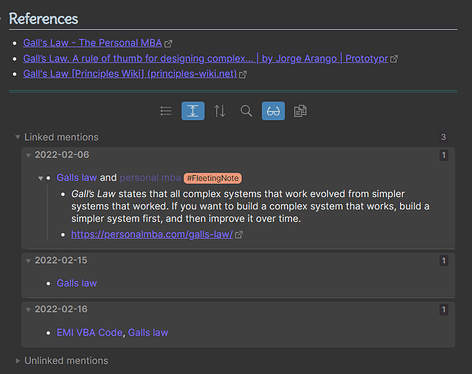
Task: Click the #FleetingNote tag
Action: tap(213, 178)
